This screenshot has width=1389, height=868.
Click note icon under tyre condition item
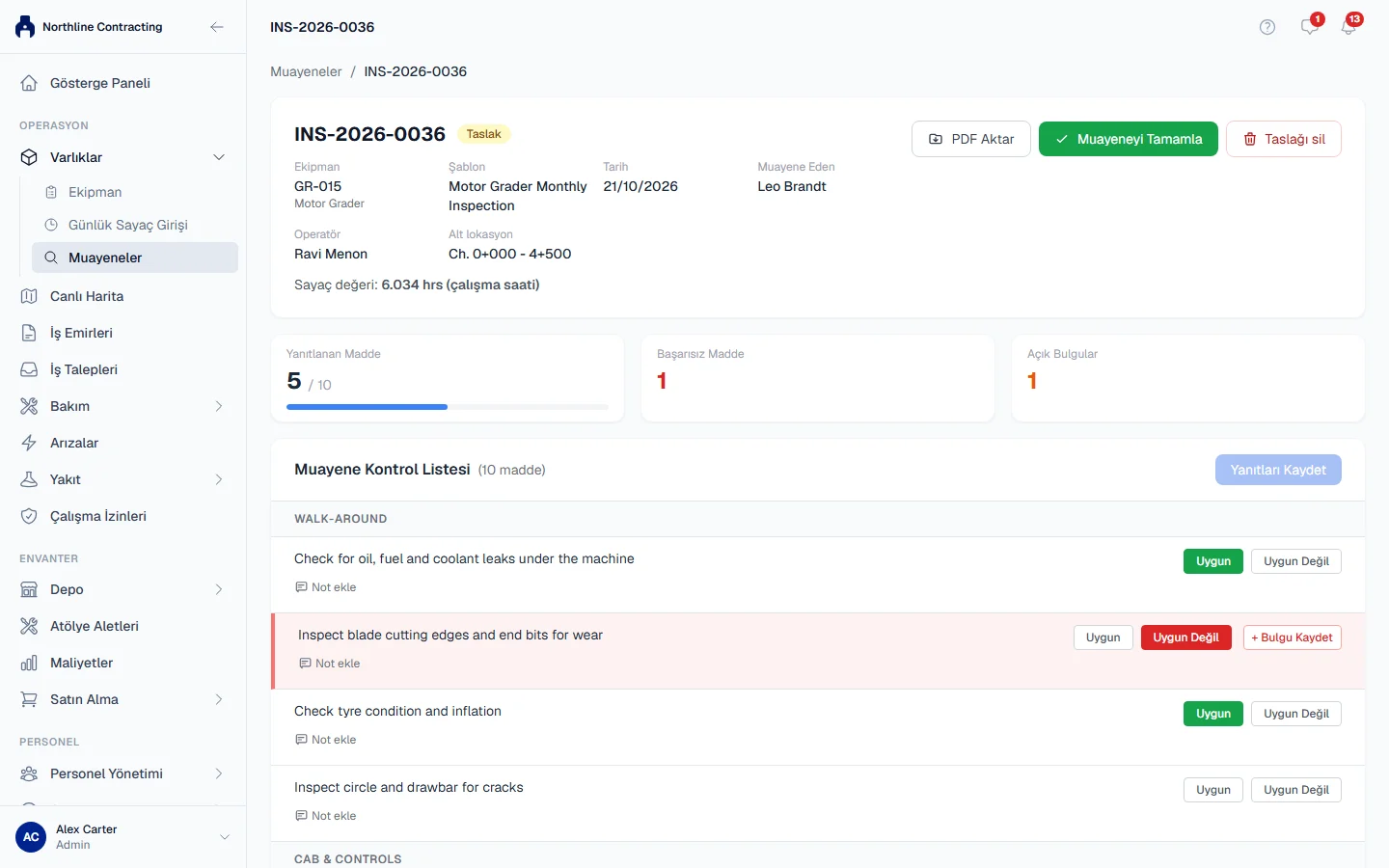(301, 740)
